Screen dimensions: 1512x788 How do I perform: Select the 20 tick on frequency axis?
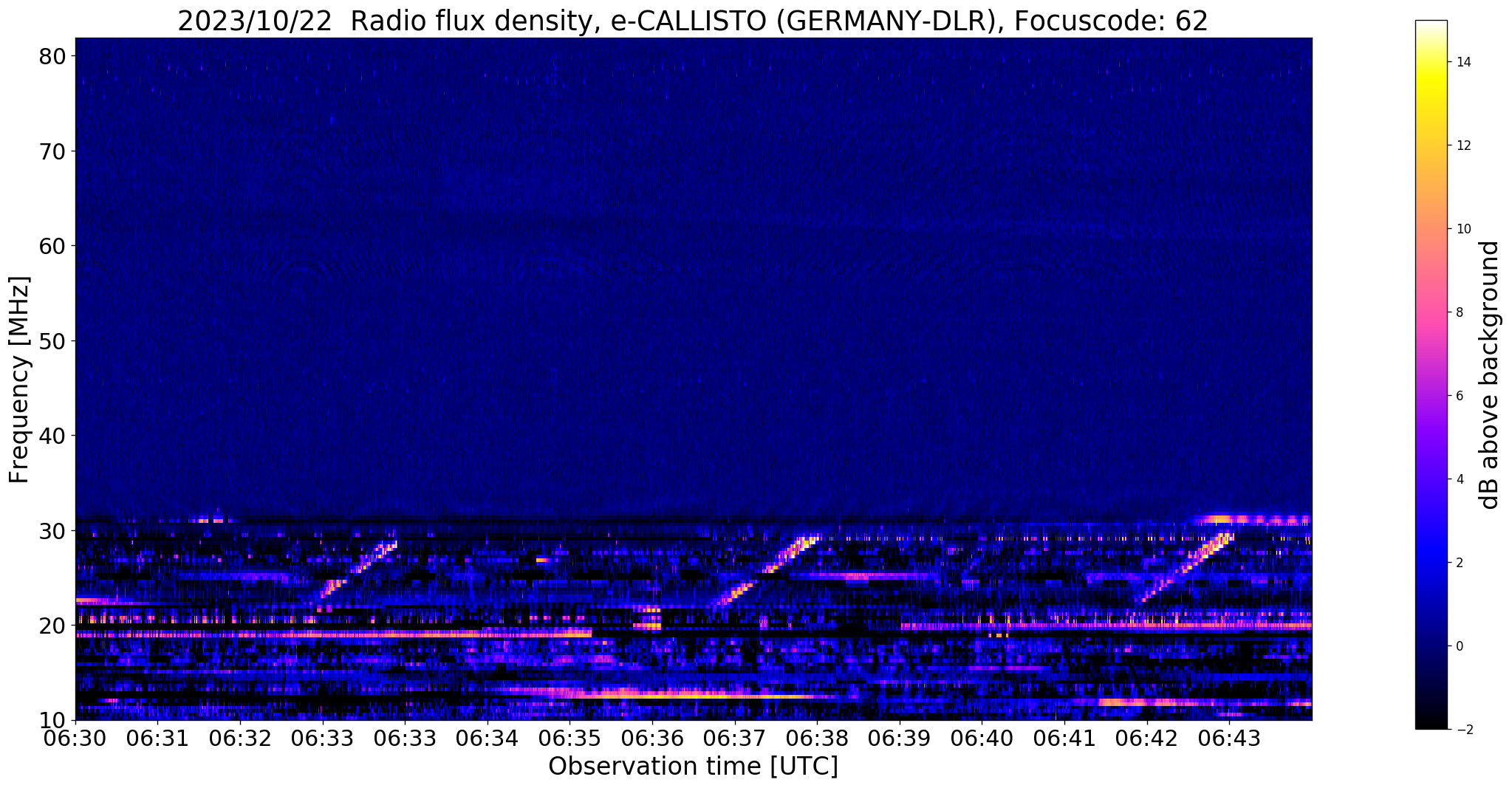pyautogui.click(x=52, y=626)
